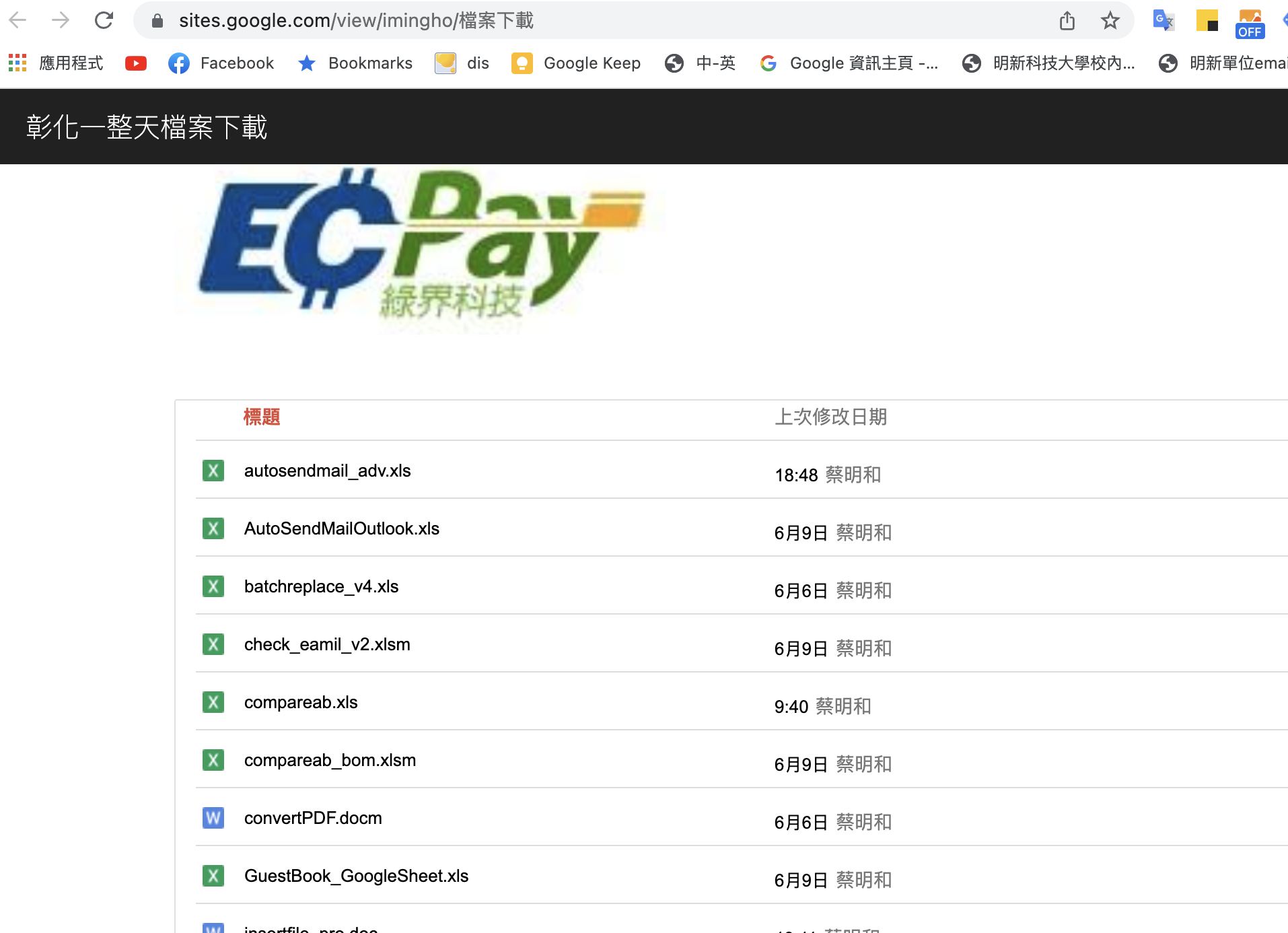
Task: Click Excel icon for compareab_bom.xlsm
Action: (213, 760)
